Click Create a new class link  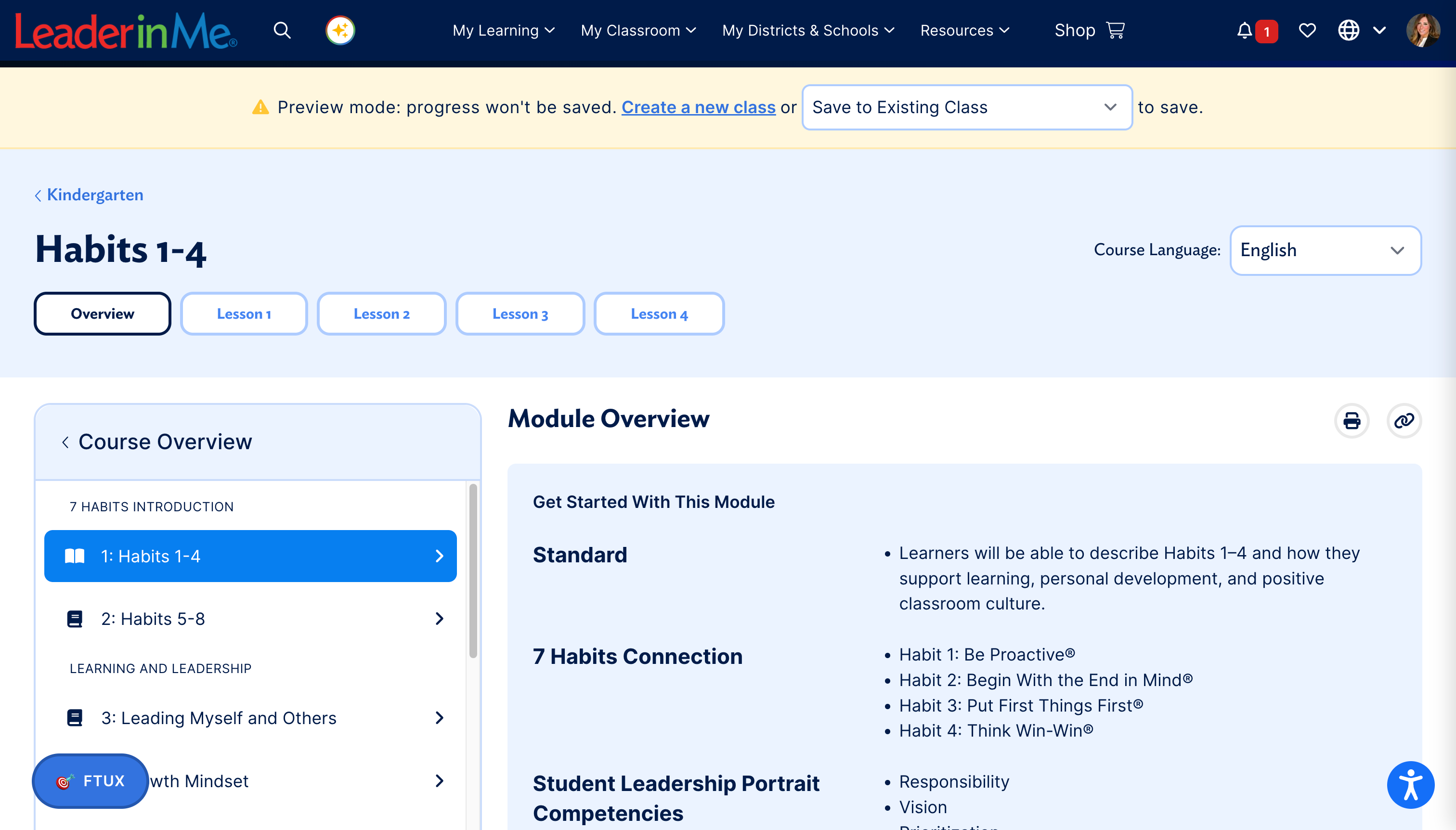[698, 107]
